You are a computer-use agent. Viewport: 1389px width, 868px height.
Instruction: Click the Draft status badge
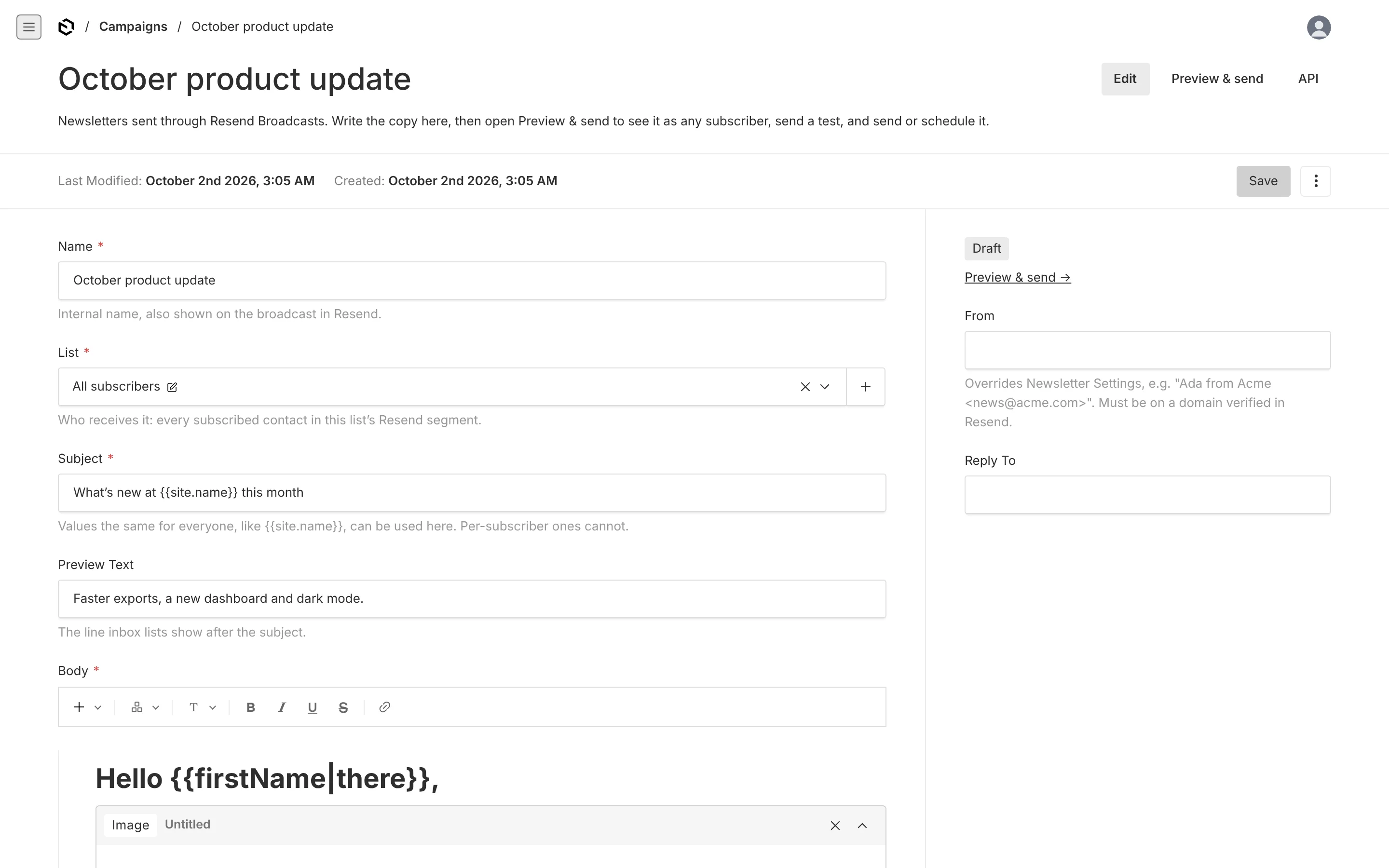(986, 248)
